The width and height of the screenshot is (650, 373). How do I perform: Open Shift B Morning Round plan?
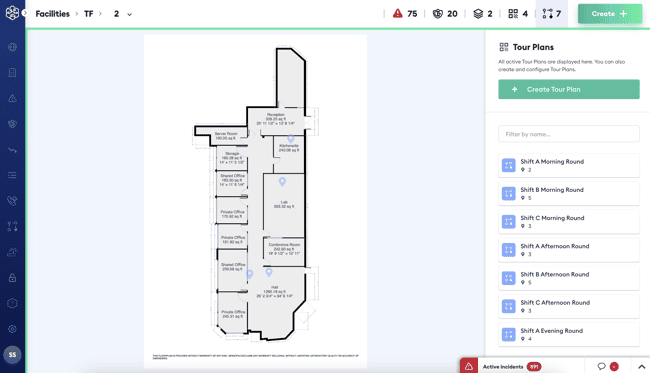[569, 194]
